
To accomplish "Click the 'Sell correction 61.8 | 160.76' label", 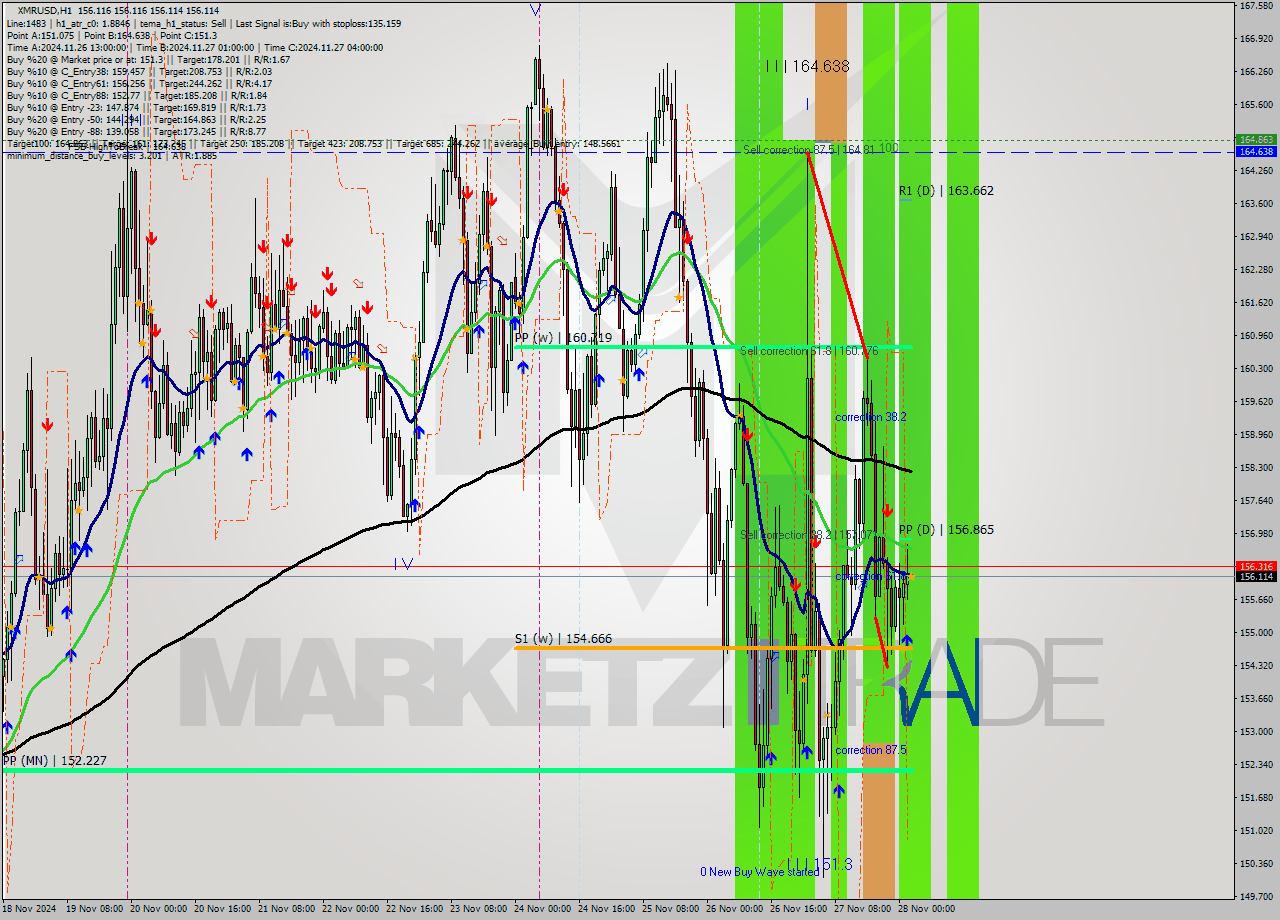I will point(809,351).
